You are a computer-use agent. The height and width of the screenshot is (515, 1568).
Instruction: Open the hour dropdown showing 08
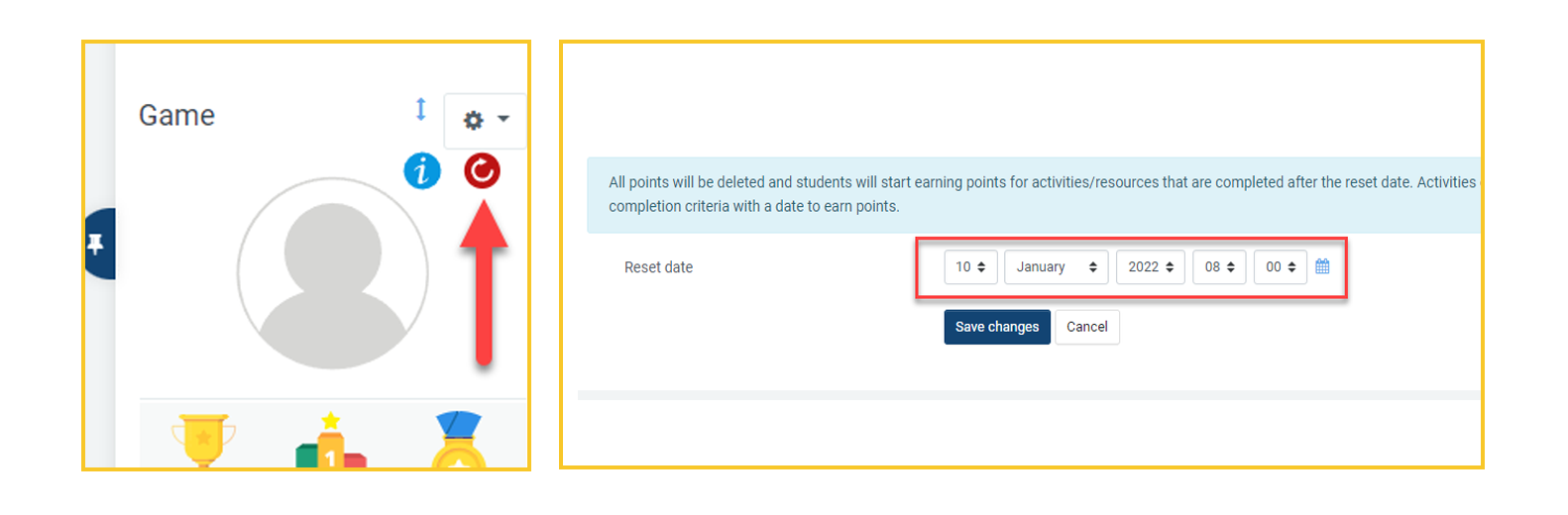(1219, 267)
